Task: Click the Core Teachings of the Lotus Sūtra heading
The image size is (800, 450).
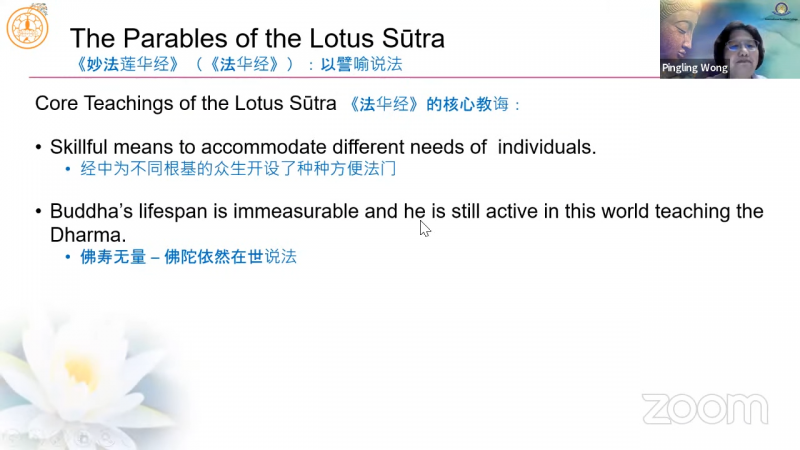Action: pyautogui.click(x=185, y=104)
